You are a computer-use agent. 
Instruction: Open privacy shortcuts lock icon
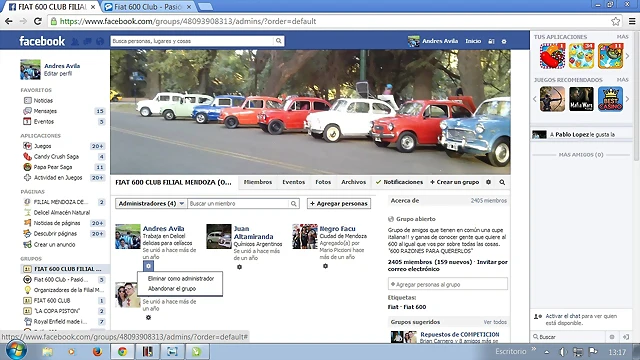tap(491, 41)
